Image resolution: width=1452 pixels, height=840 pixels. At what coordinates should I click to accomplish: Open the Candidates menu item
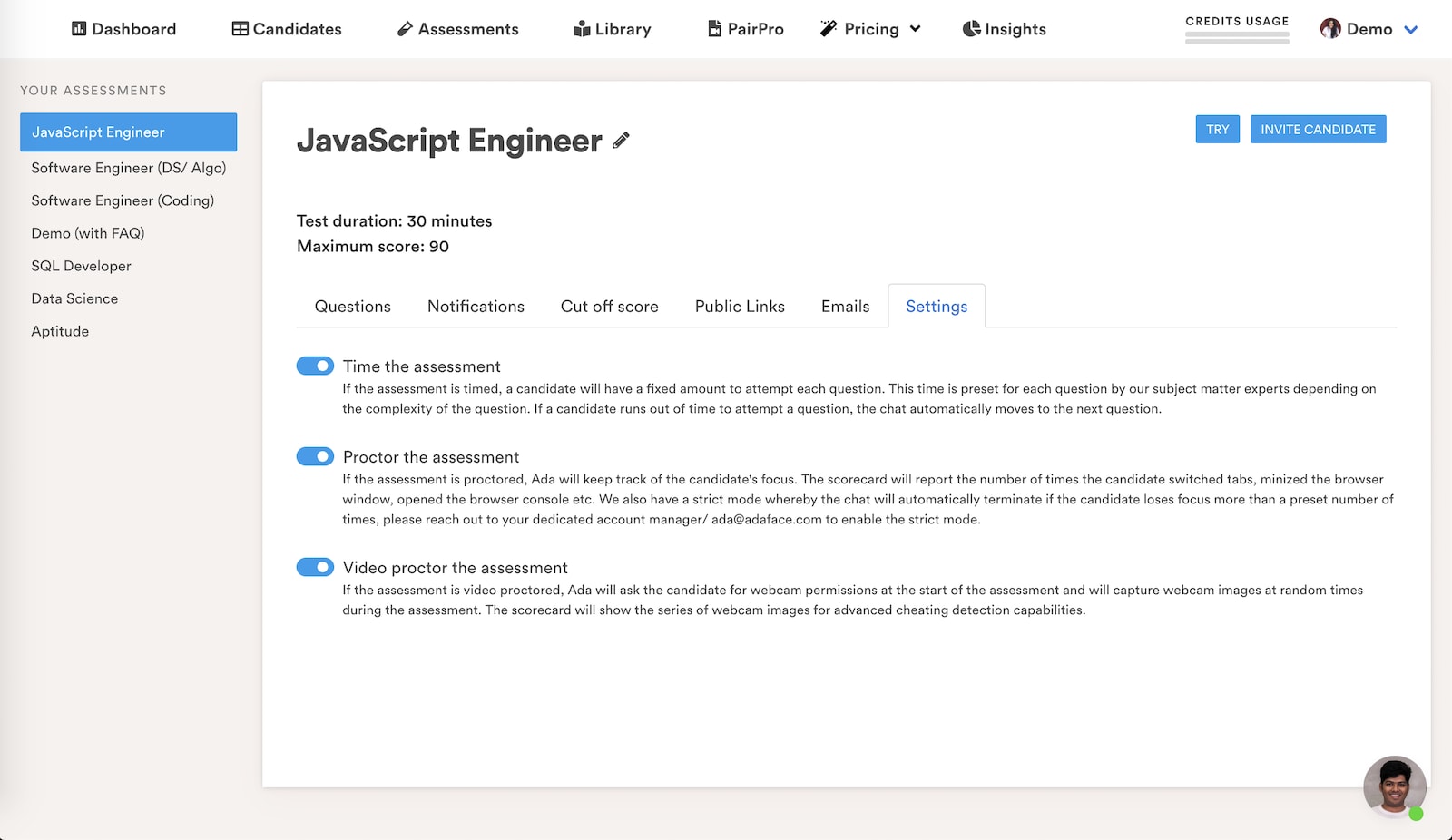click(287, 29)
